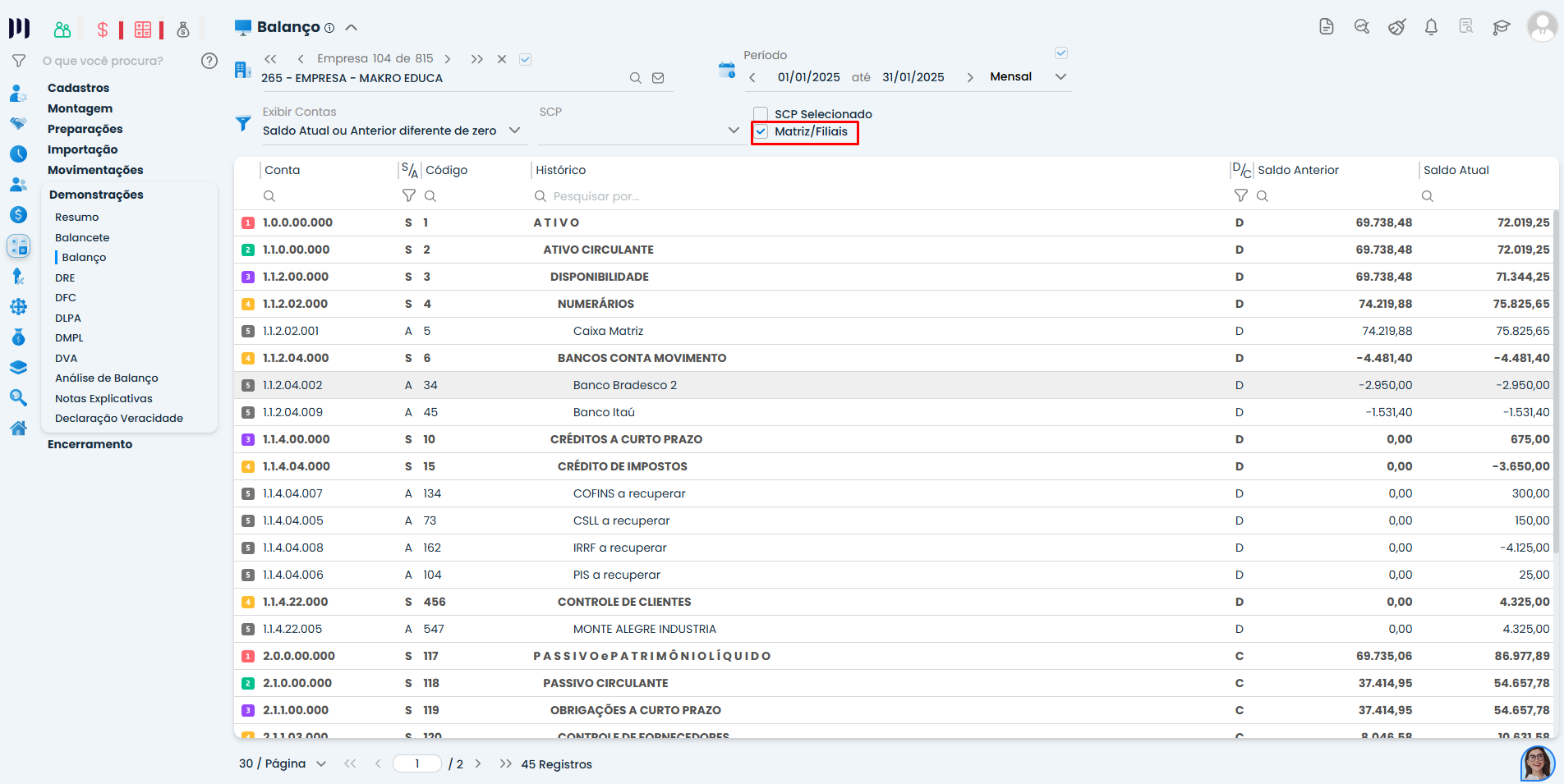Viewport: 1564px width, 784px height.
Task: Expand the Mensal period type dropdown
Action: pos(1060,77)
